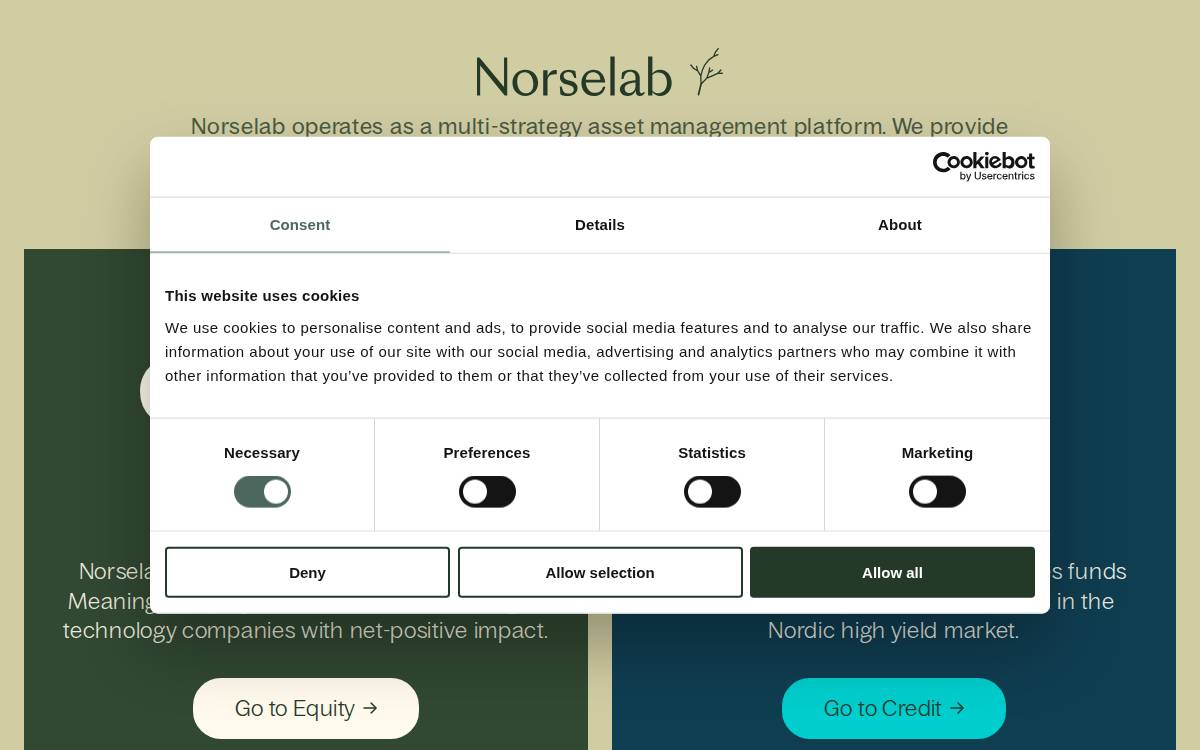The width and height of the screenshot is (1200, 750).
Task: Click the 'Statistics' category label
Action: [712, 453]
